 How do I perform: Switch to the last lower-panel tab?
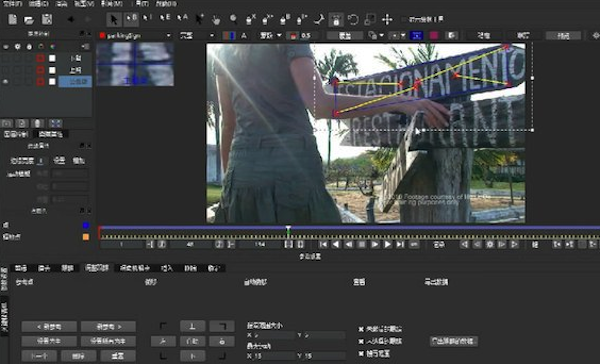[x=214, y=268]
